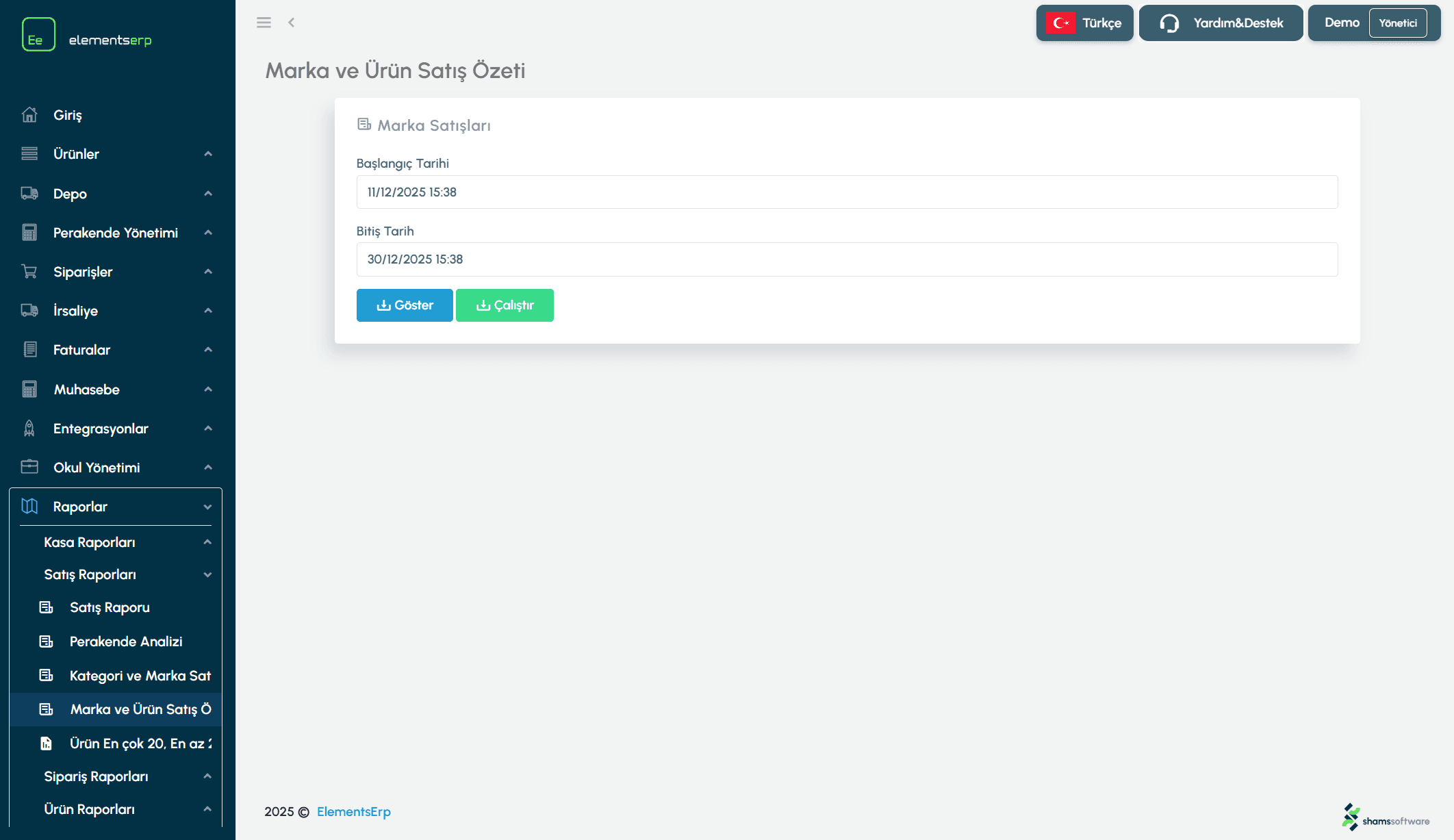Click the back arrow icon

[292, 23]
